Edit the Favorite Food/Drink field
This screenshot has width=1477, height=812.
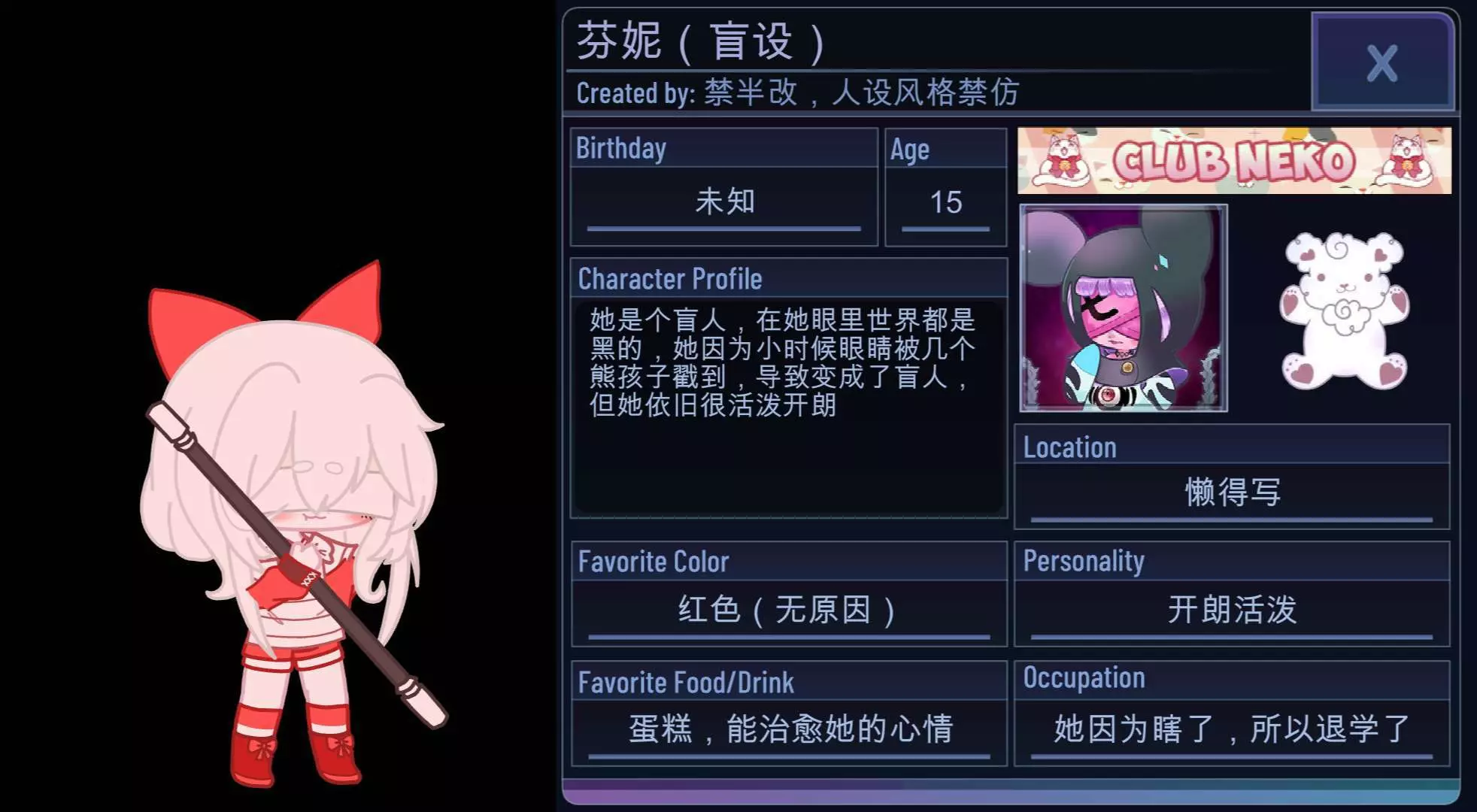tap(789, 730)
